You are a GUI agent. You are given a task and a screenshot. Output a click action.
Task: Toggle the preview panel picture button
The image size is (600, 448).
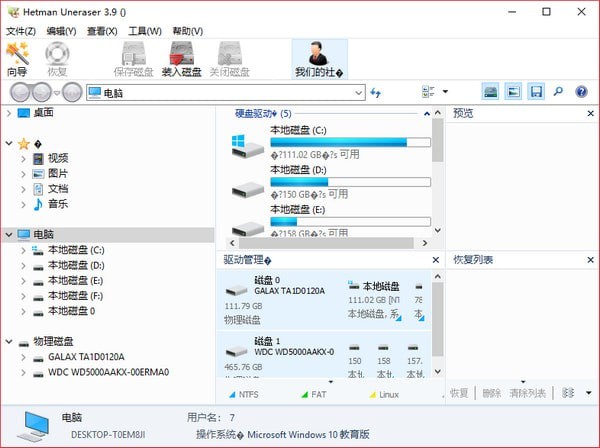click(513, 92)
